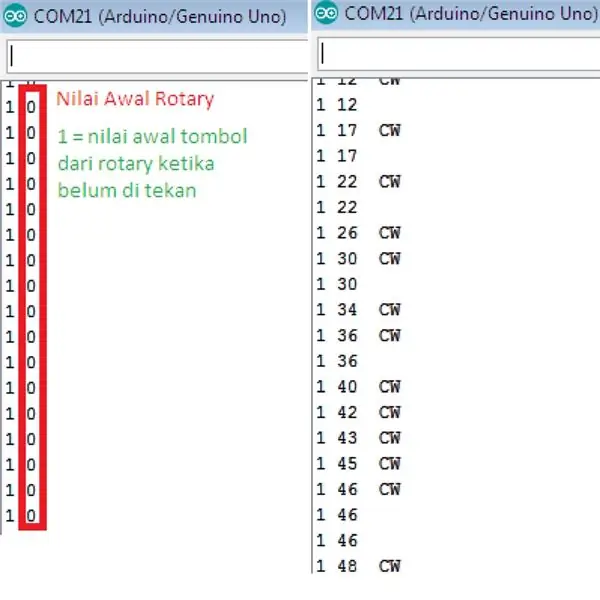The height and width of the screenshot is (600, 600).
Task: Select the '1 40 CW' output line
Action: point(359,387)
